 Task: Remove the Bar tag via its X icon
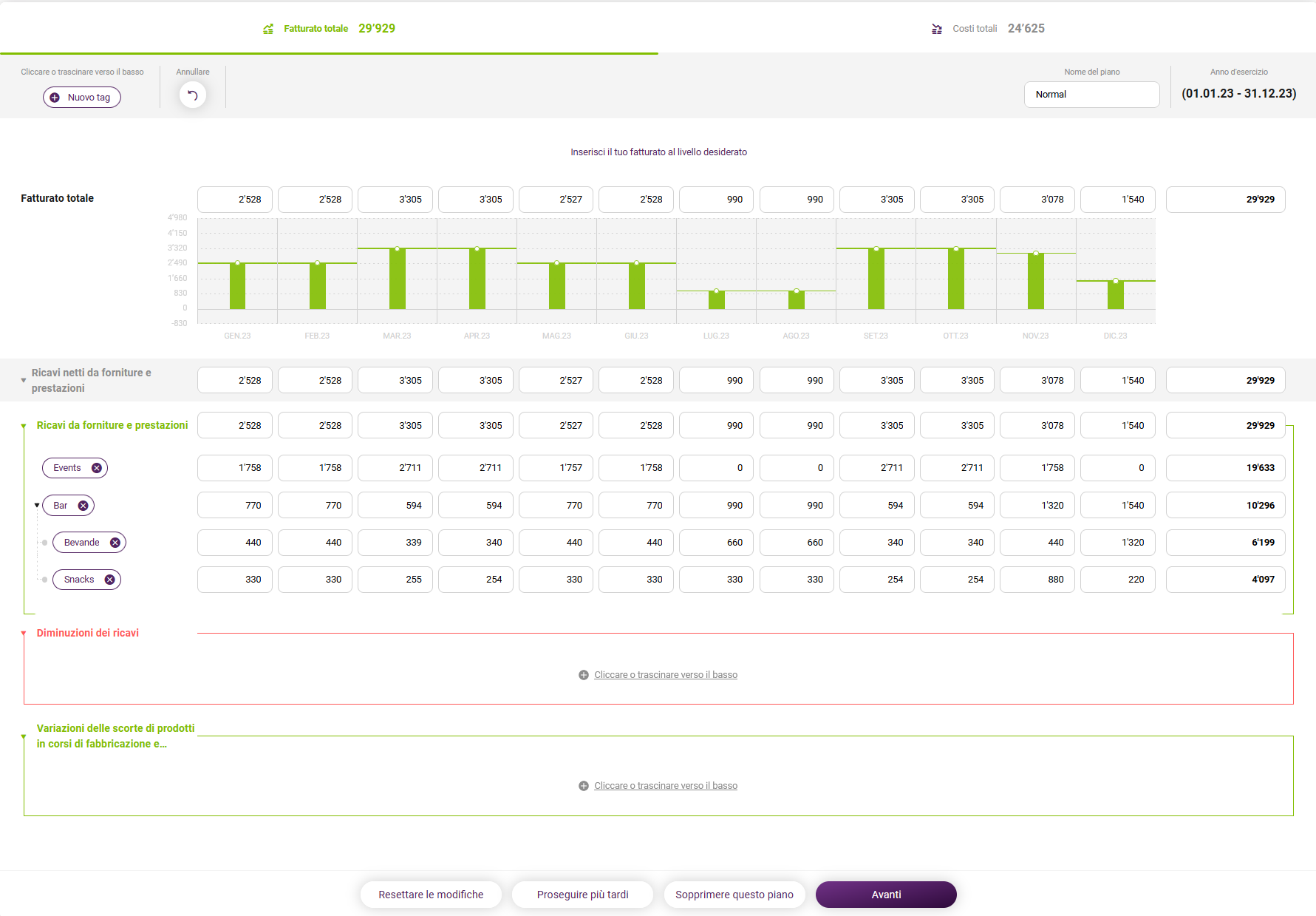tap(83, 506)
